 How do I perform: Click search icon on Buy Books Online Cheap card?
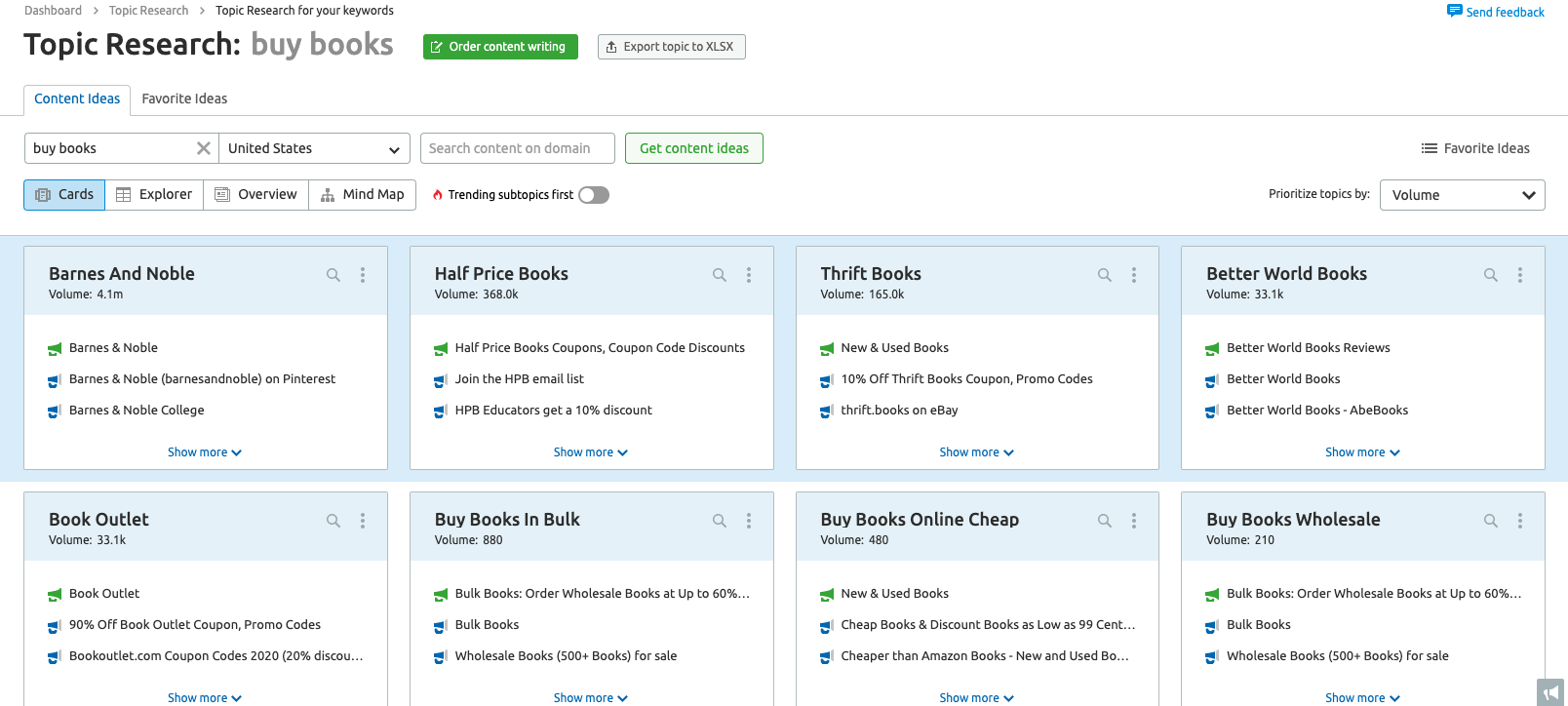pos(1105,521)
